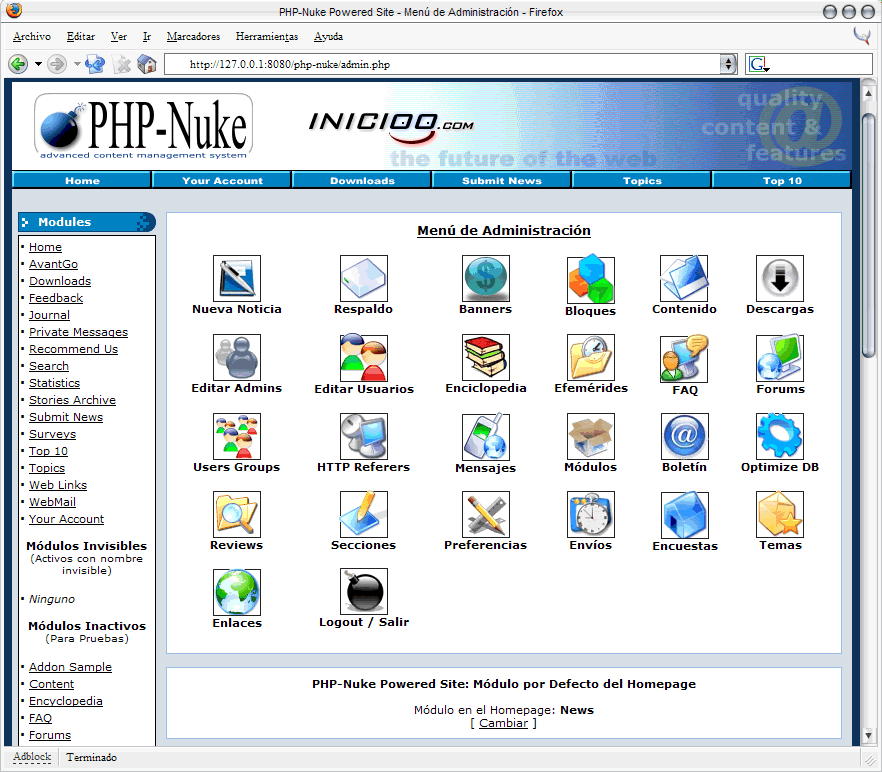Open the address bar URL dropdown
The height and width of the screenshot is (772, 882).
[x=728, y=64]
